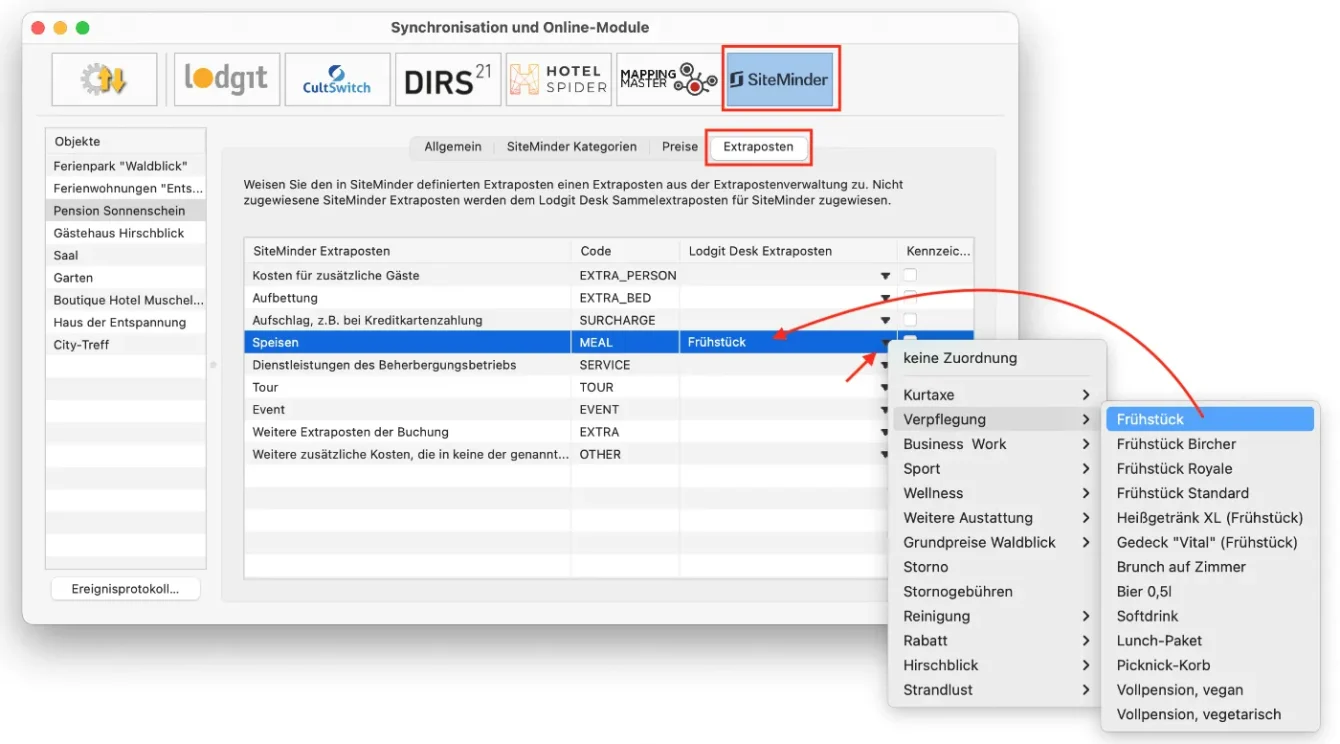This screenshot has width=1340, height=744.
Task: Switch to the Preise tab
Action: (x=679, y=147)
